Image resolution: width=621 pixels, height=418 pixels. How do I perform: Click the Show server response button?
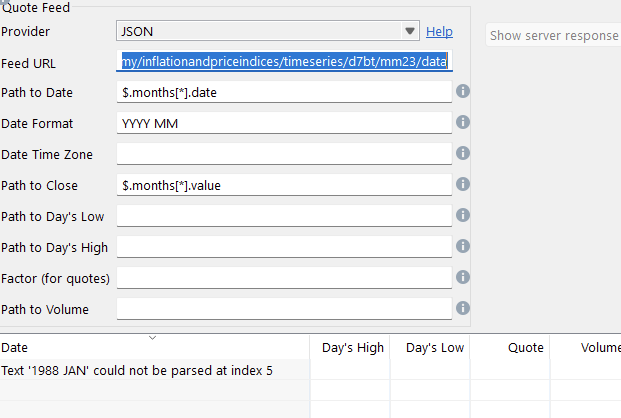pyautogui.click(x=553, y=35)
